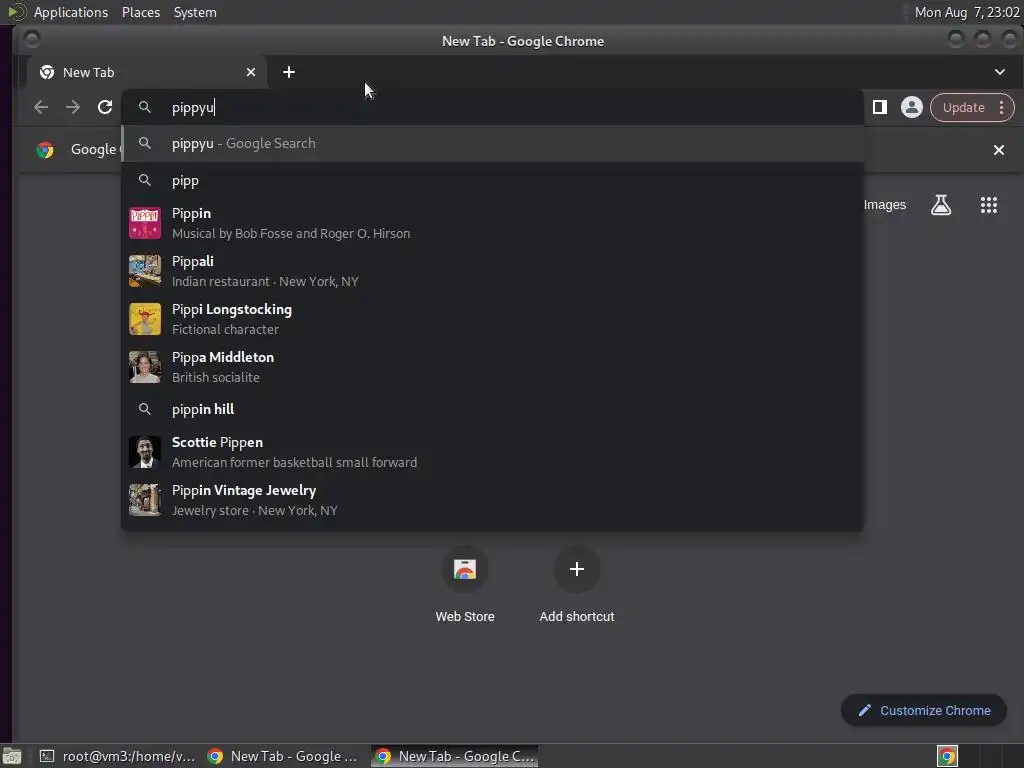Click the Add shortcut plus button
Viewport: 1024px width, 768px height.
click(577, 569)
